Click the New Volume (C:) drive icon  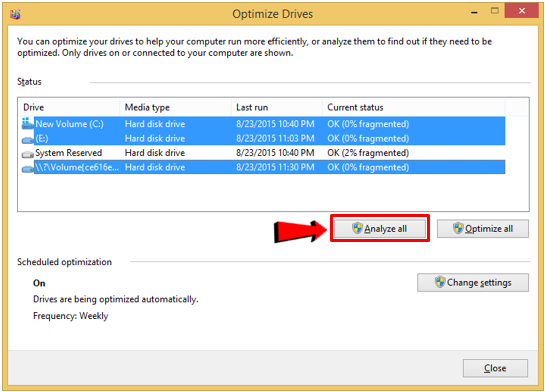point(27,123)
